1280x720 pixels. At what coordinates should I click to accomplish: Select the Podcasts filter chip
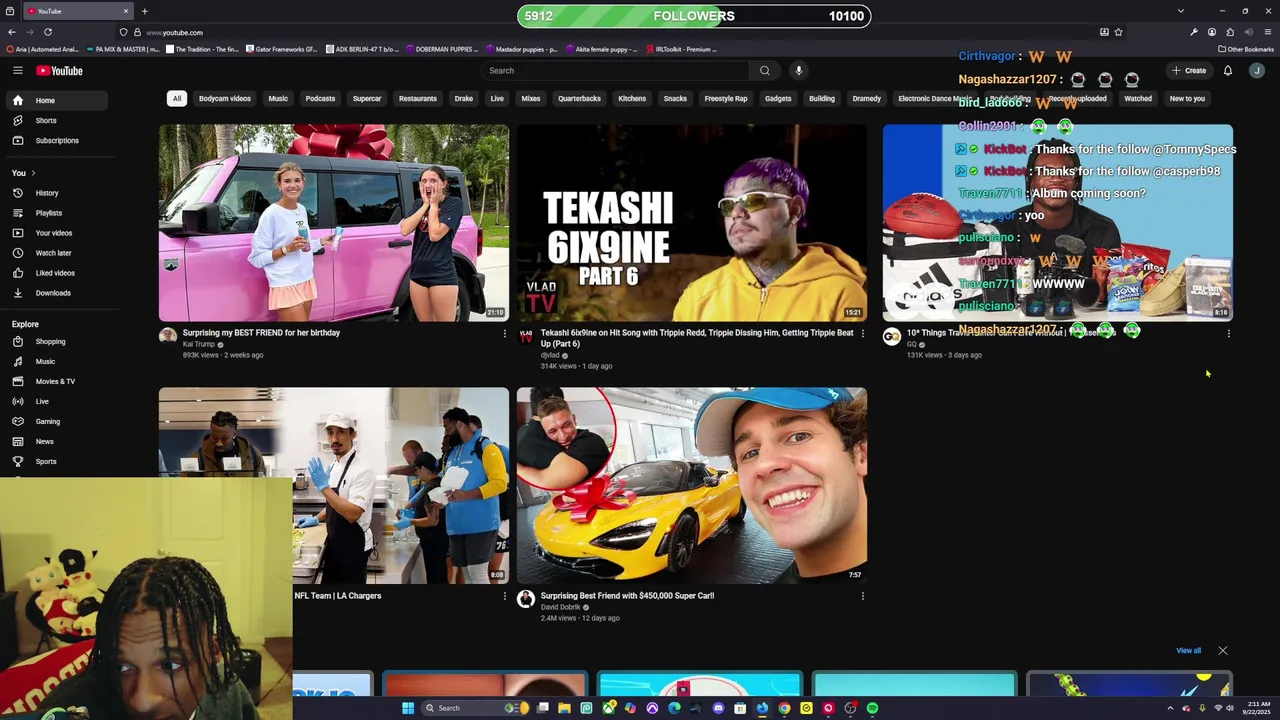[320, 98]
